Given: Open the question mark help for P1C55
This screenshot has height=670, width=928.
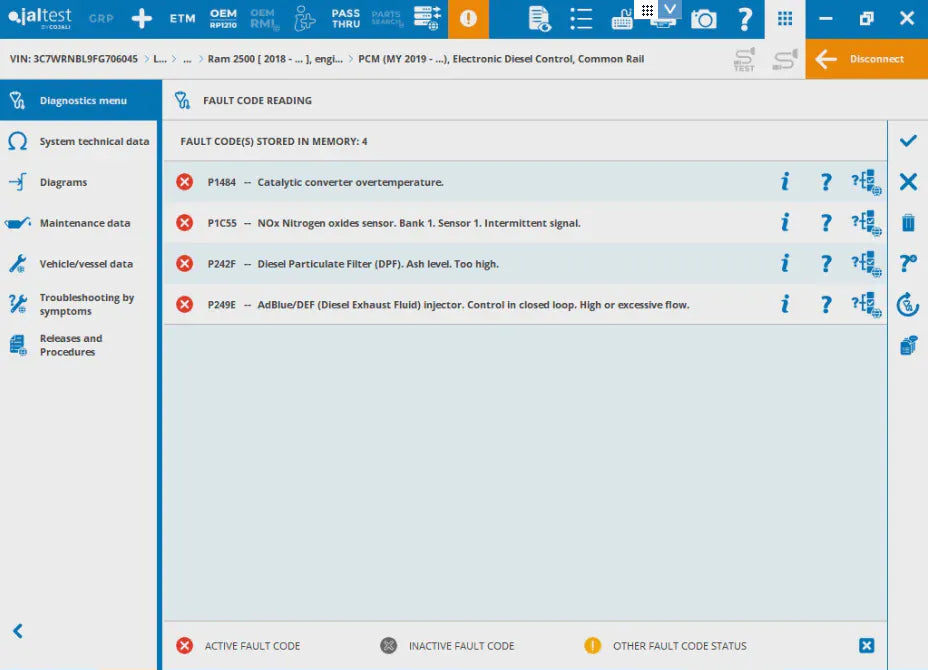Looking at the screenshot, I should (x=826, y=223).
